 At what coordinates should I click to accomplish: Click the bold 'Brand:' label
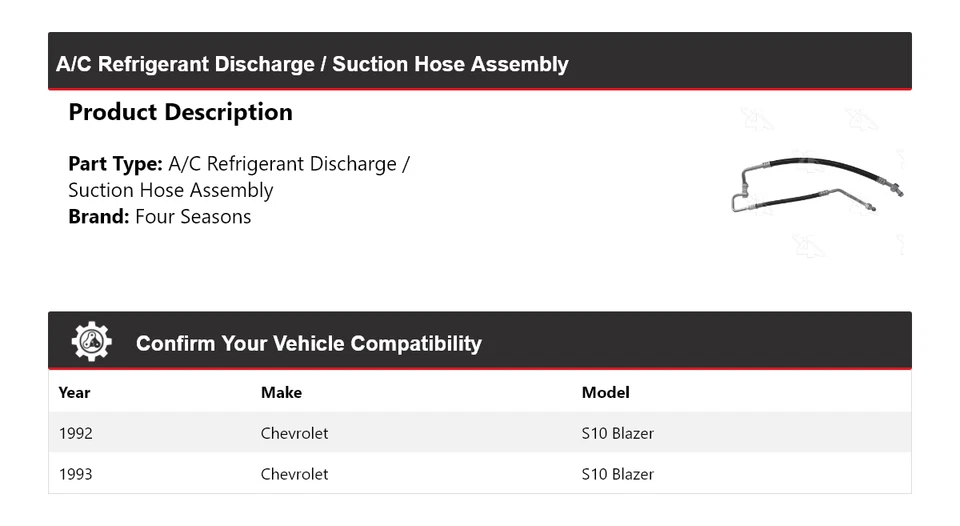click(99, 217)
